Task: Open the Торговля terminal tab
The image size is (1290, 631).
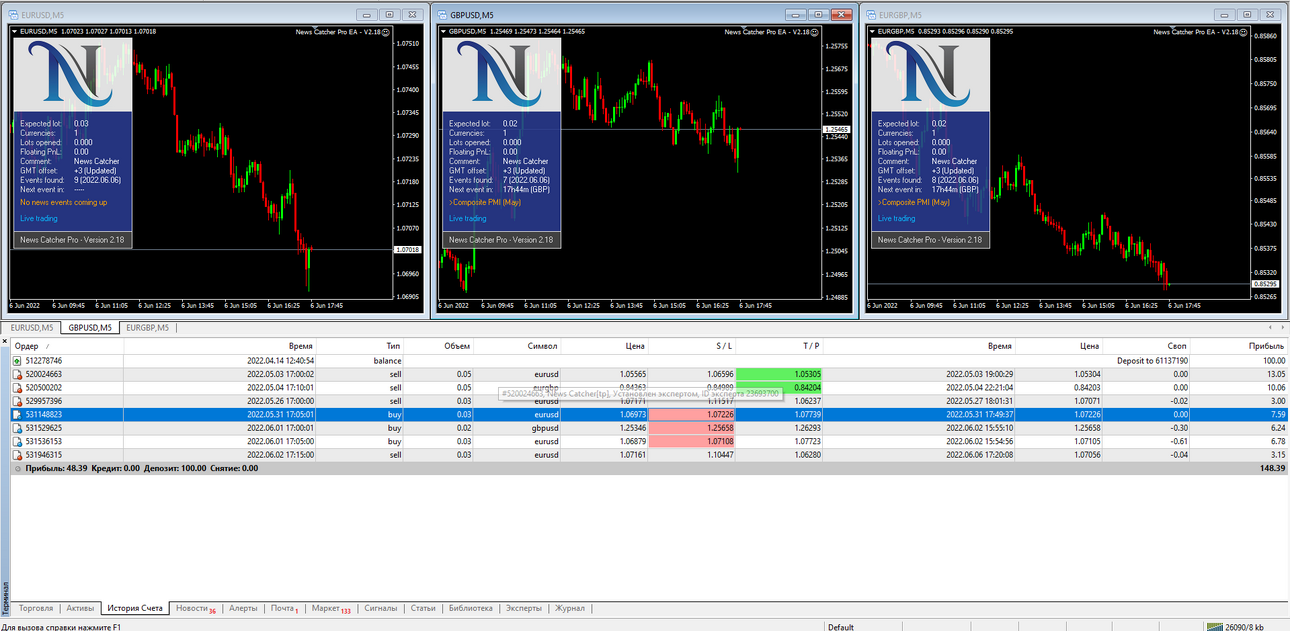Action: pyautogui.click(x=37, y=608)
